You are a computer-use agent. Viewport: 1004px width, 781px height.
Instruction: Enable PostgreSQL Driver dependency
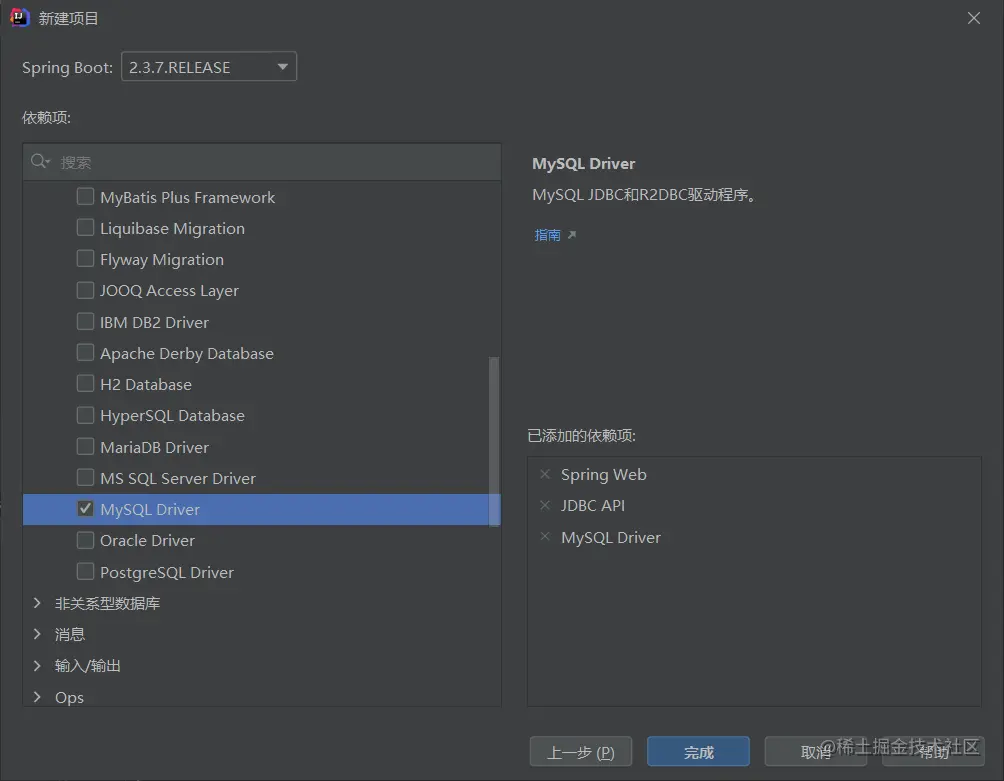[85, 572]
